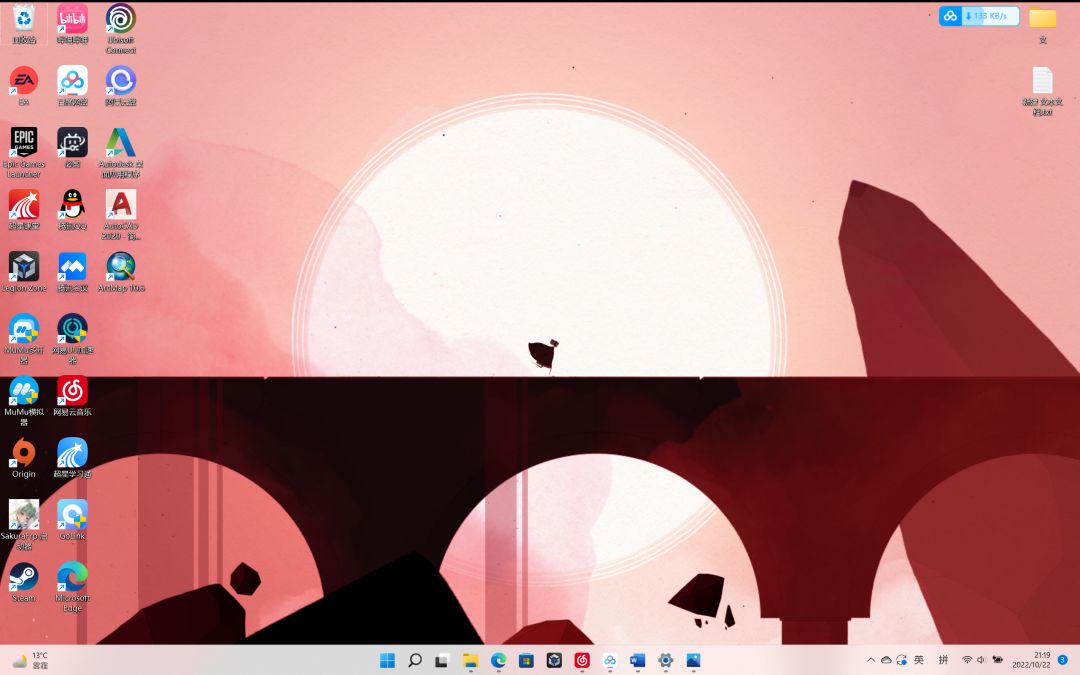Click the OneDrive cloud tray icon
This screenshot has height=675, width=1080.
(886, 660)
